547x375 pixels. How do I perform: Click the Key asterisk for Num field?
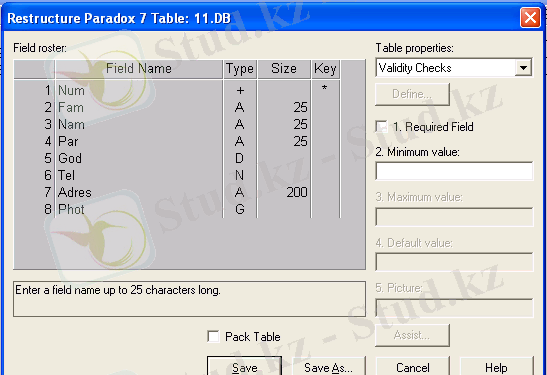(325, 89)
